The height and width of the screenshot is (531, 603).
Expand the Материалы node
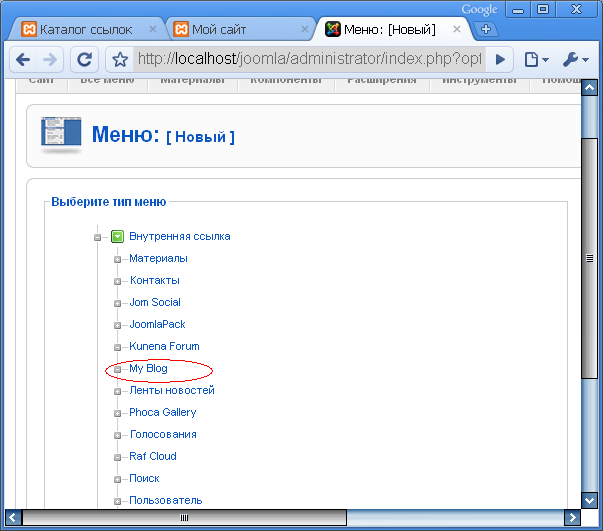click(117, 260)
